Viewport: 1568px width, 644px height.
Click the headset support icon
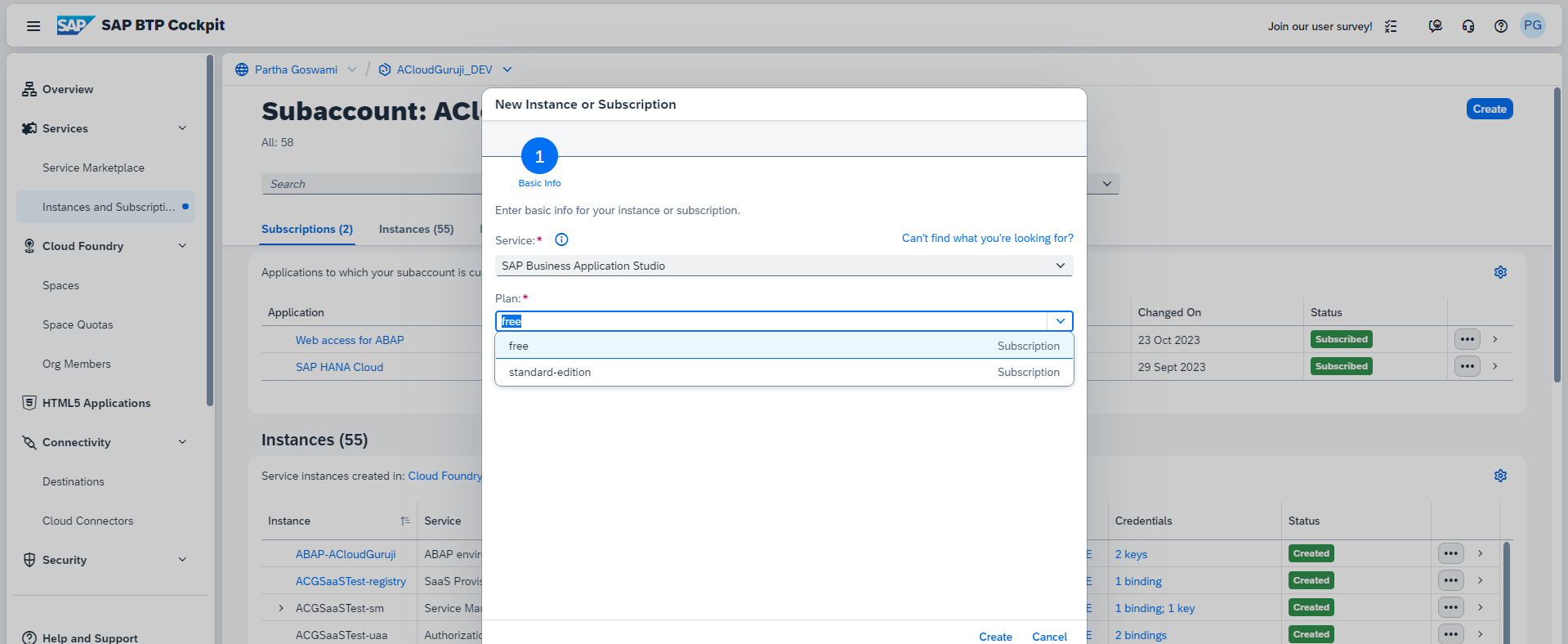pos(1468,26)
